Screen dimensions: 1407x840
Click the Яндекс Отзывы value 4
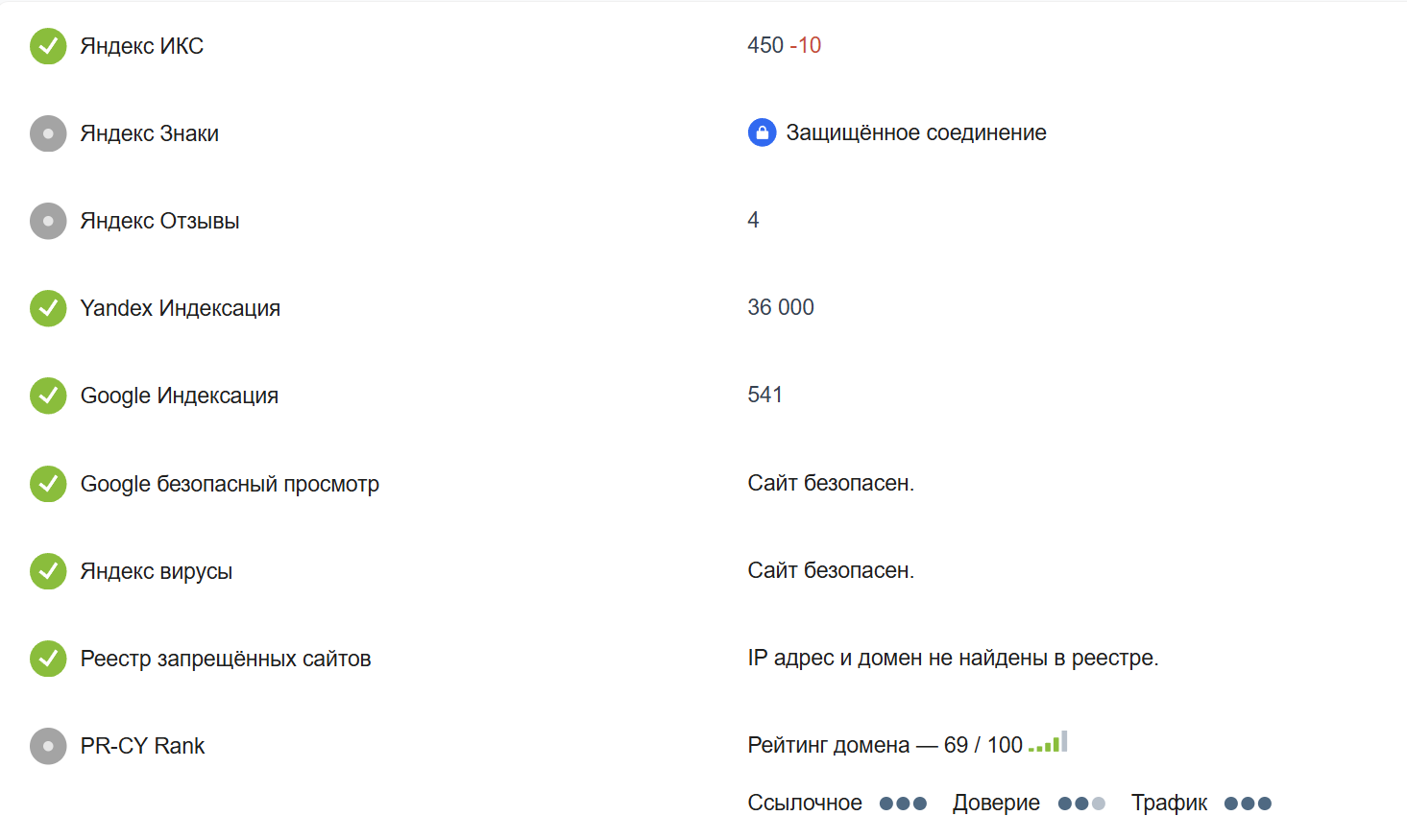point(753,220)
